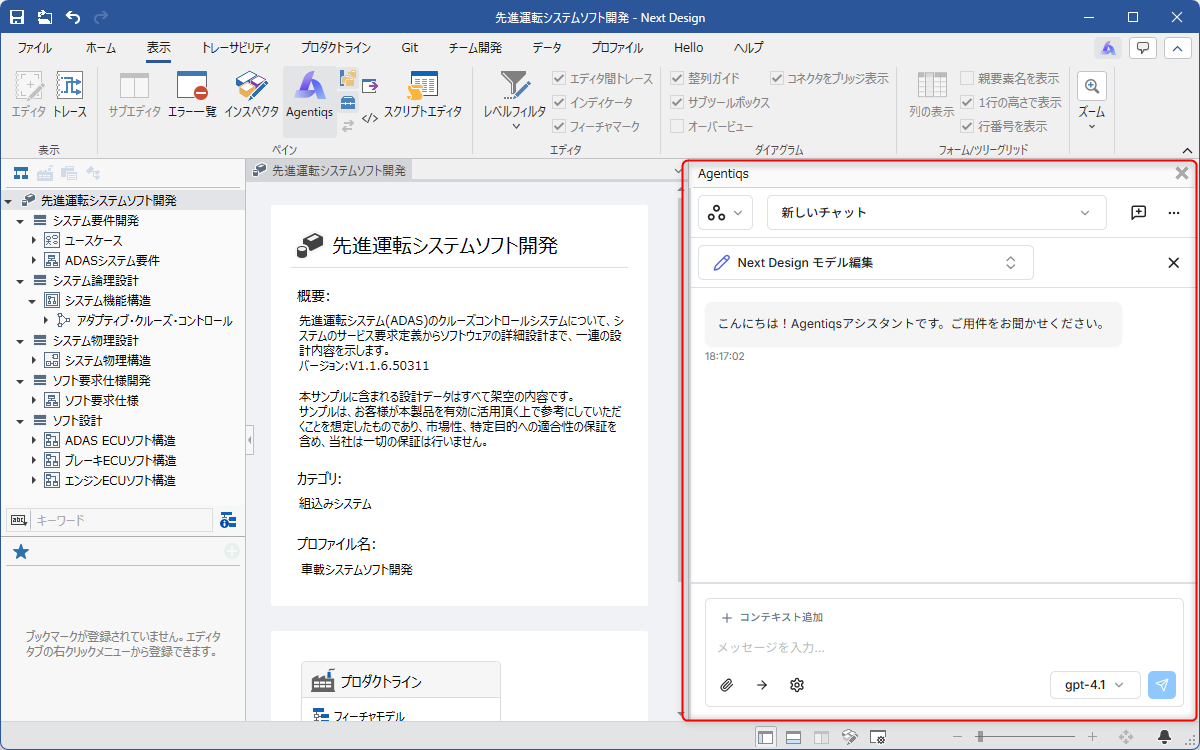Click コンテキスト追加 in the chat box
Image resolution: width=1200 pixels, height=750 pixels.
[x=772, y=617]
